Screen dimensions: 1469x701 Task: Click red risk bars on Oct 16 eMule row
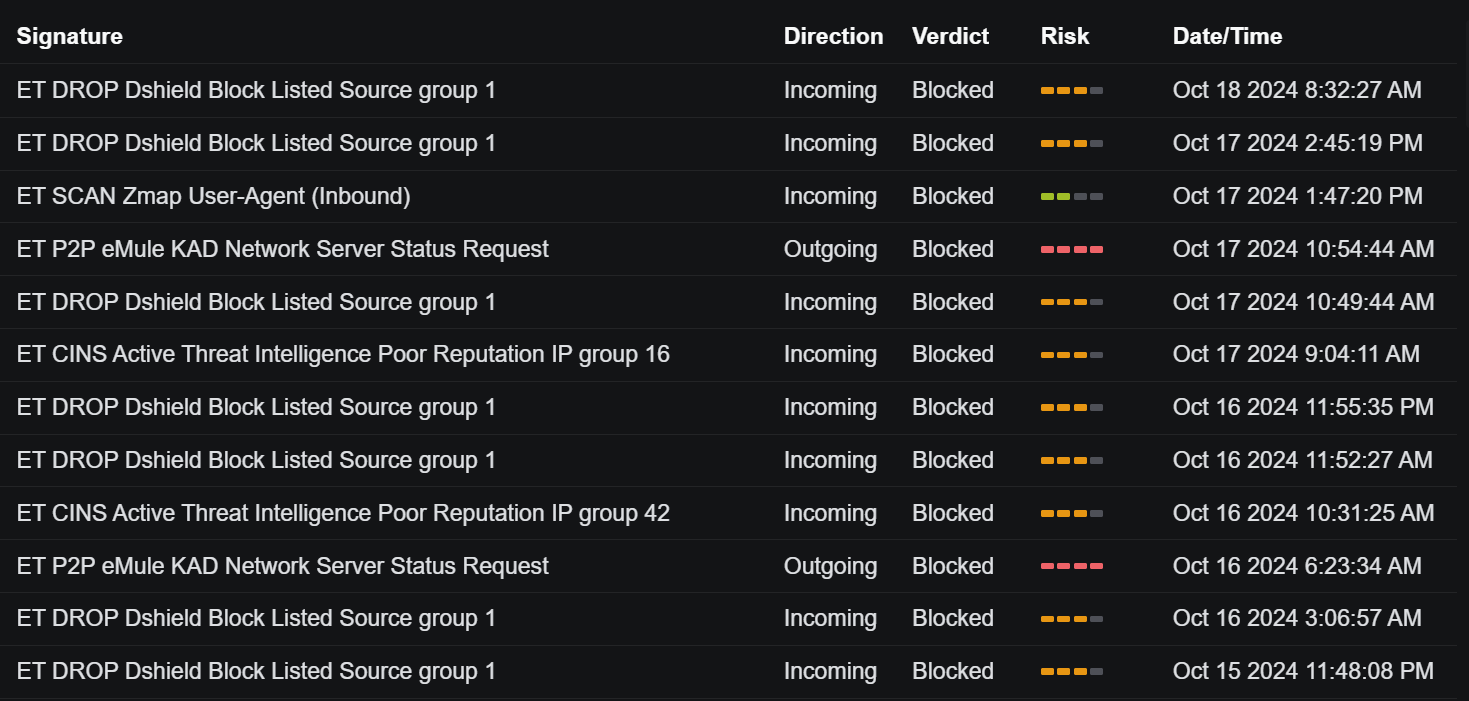pos(1071,567)
